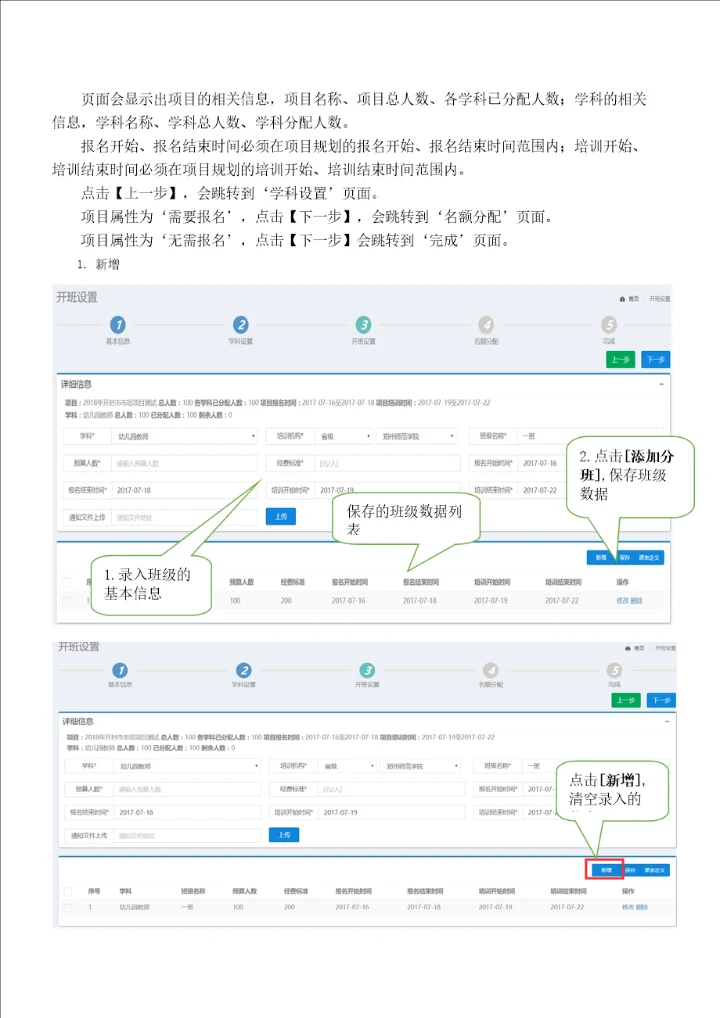Tick the header checkbox in upper table
Screen dimensions: 720x1018
[x=66, y=581]
